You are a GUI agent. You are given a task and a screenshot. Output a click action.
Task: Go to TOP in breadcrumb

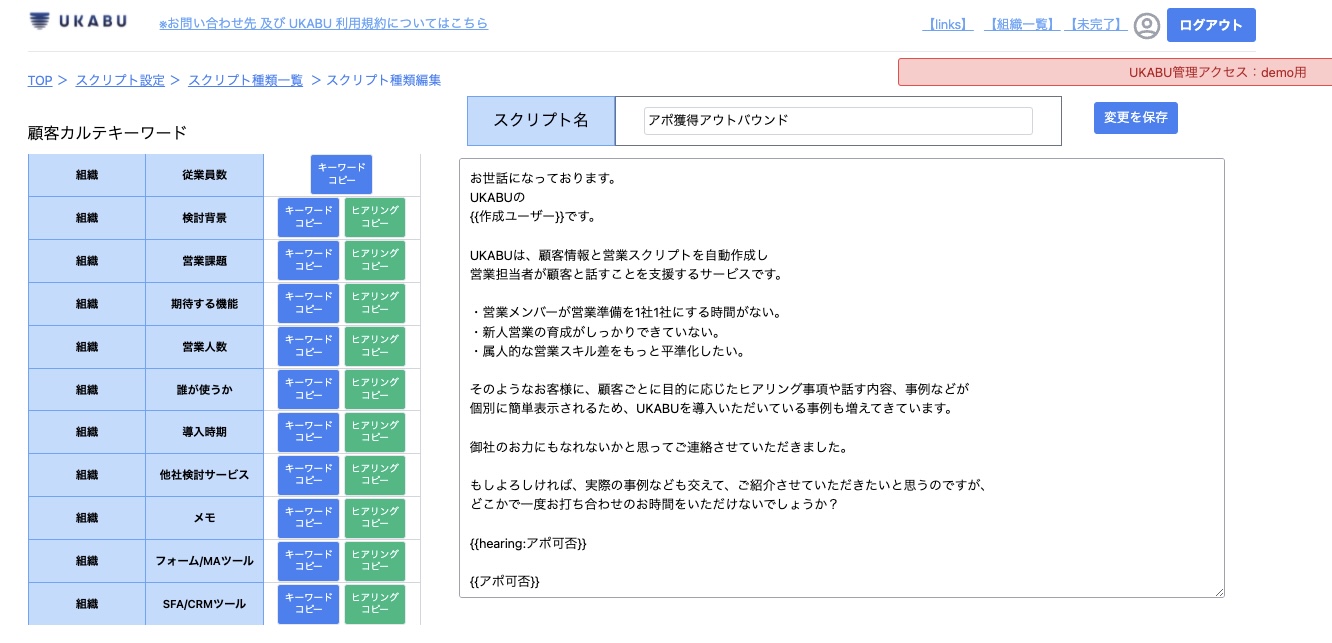[40, 80]
